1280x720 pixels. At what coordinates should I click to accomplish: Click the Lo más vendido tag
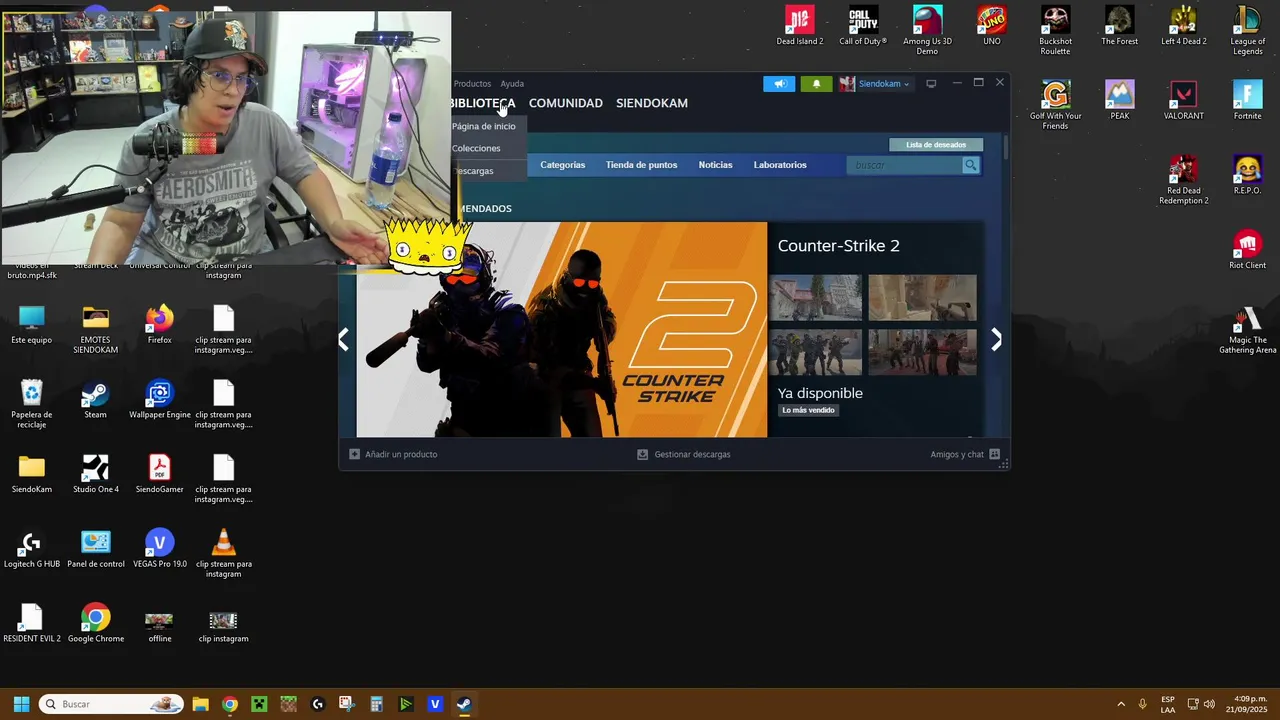[808, 410]
